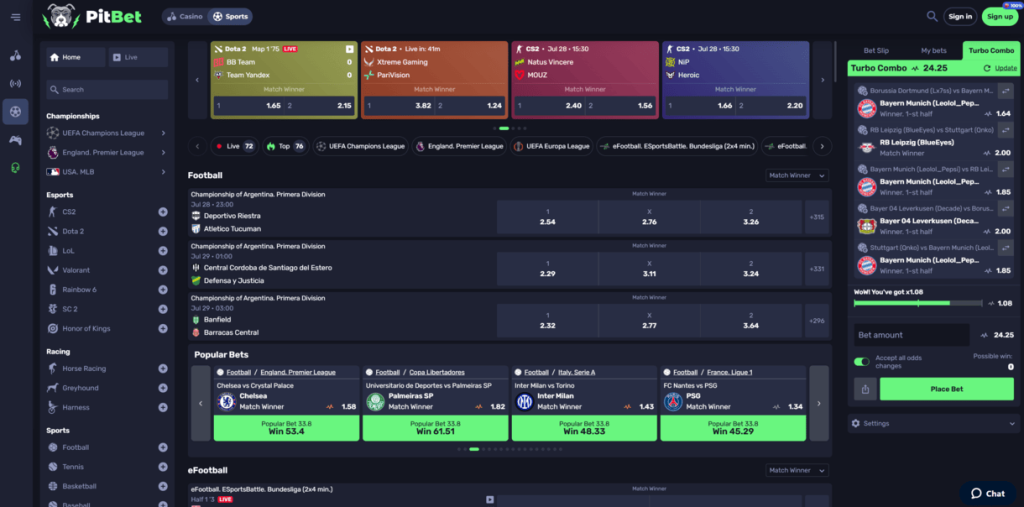Viewport: 1024px width, 507px height.
Task: Click the plus icon beside Tennis
Action: click(x=163, y=467)
